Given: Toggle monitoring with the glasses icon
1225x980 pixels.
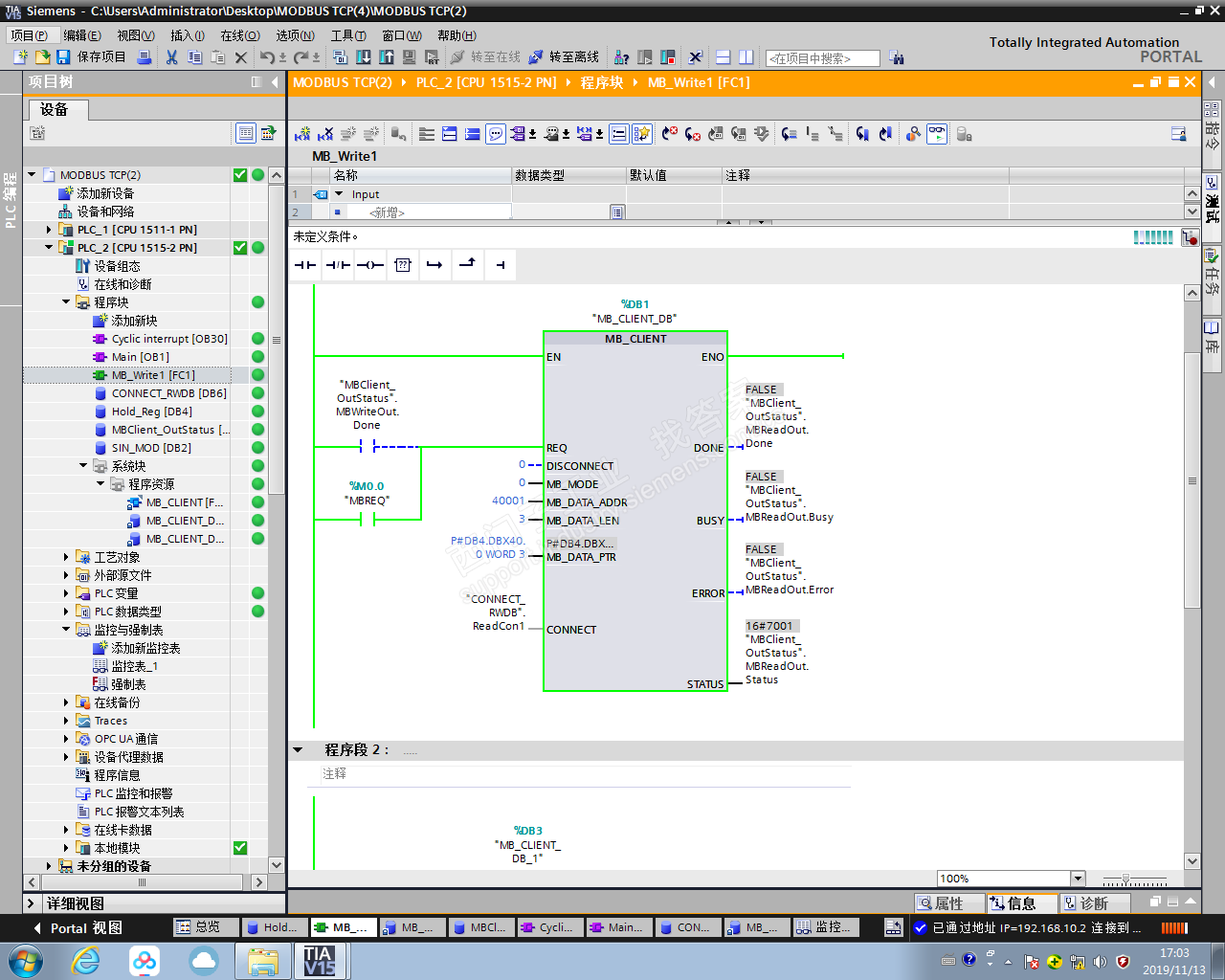Looking at the screenshot, I should point(937,134).
